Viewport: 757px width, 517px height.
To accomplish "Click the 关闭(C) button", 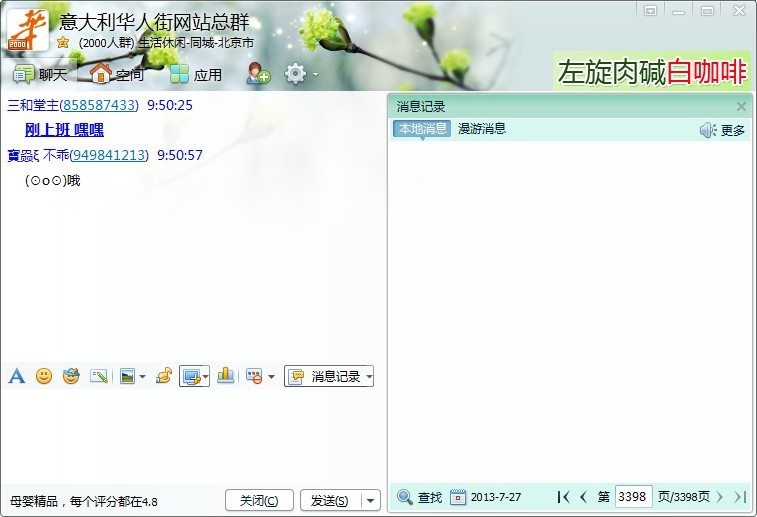I will pos(259,501).
